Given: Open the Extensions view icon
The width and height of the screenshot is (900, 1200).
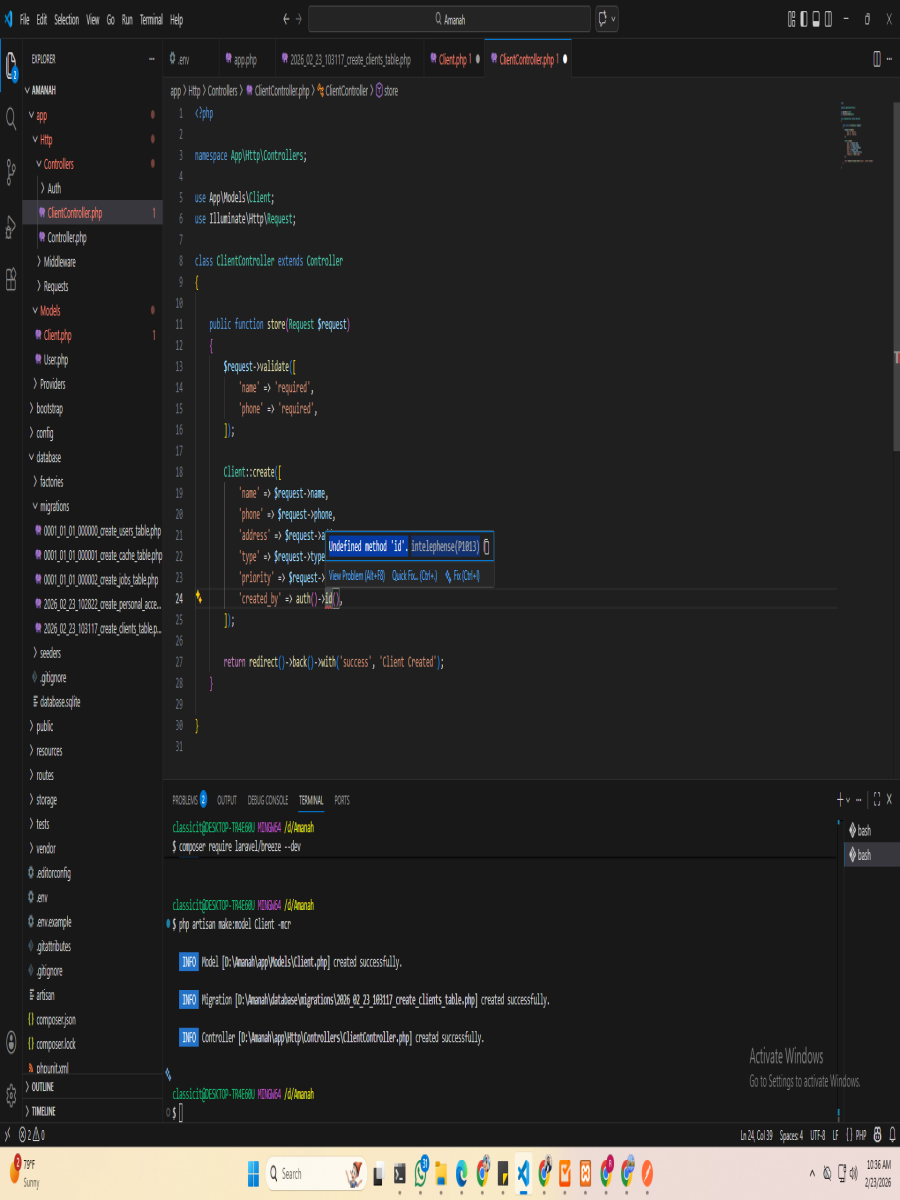Looking at the screenshot, I should [11, 279].
